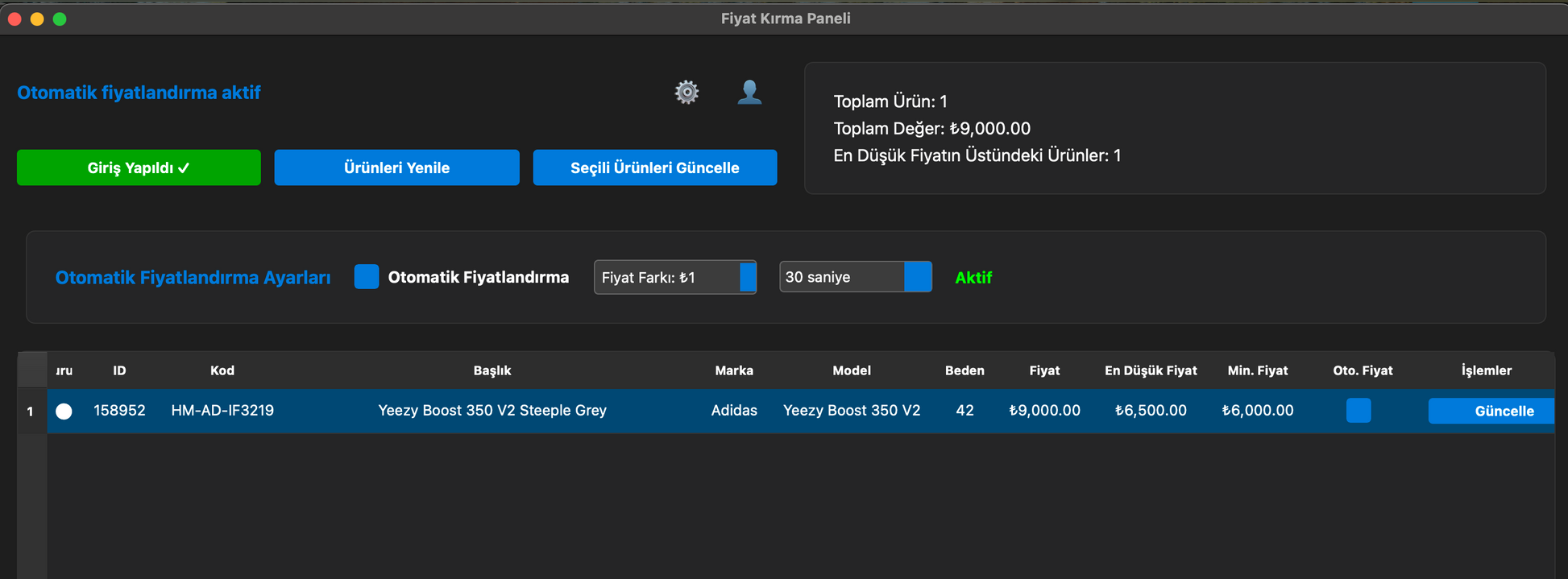Viewport: 1568px width, 579px height.
Task: Open the Fiyat Farkı ₺1 dropdown
Action: (675, 277)
